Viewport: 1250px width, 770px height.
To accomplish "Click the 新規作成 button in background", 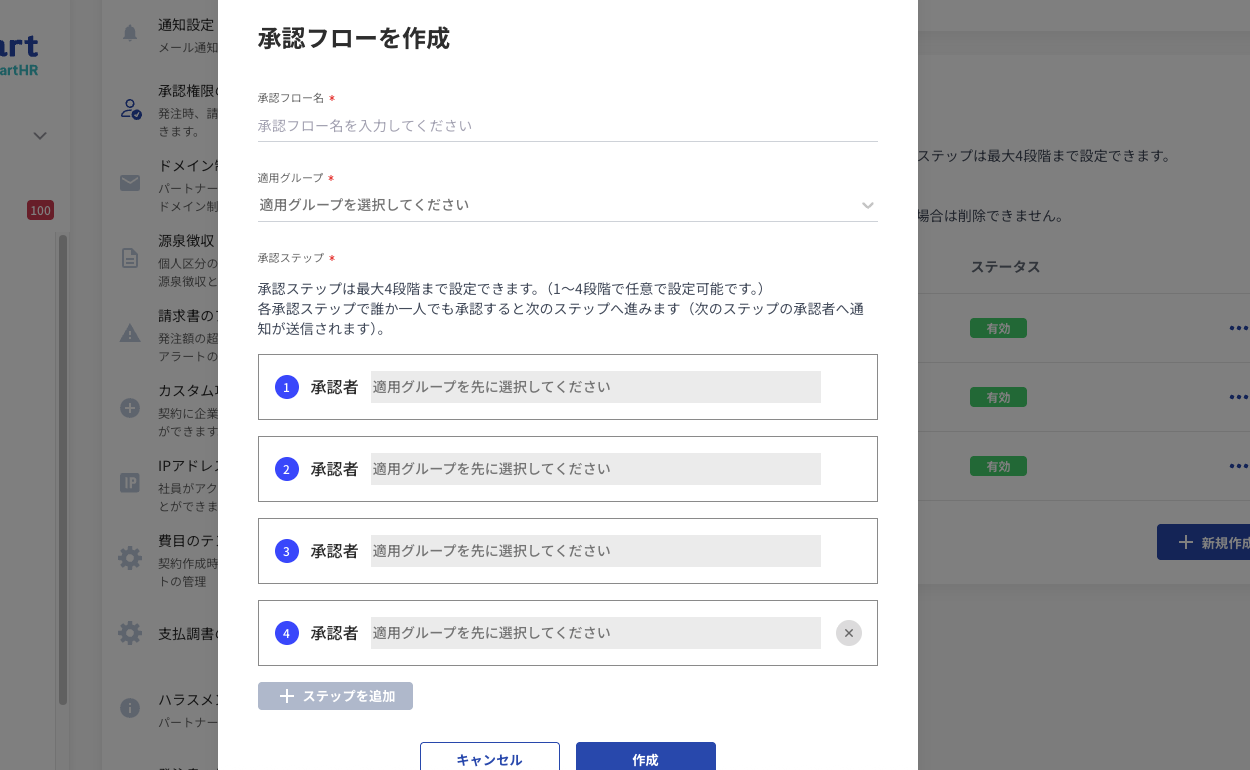I will [1210, 542].
